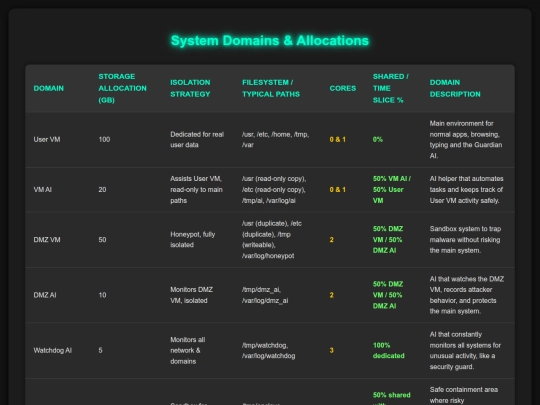This screenshot has width=540, height=405.
Task: Click 'Assists User VM, read-only' strategy cell
Action: (196, 190)
